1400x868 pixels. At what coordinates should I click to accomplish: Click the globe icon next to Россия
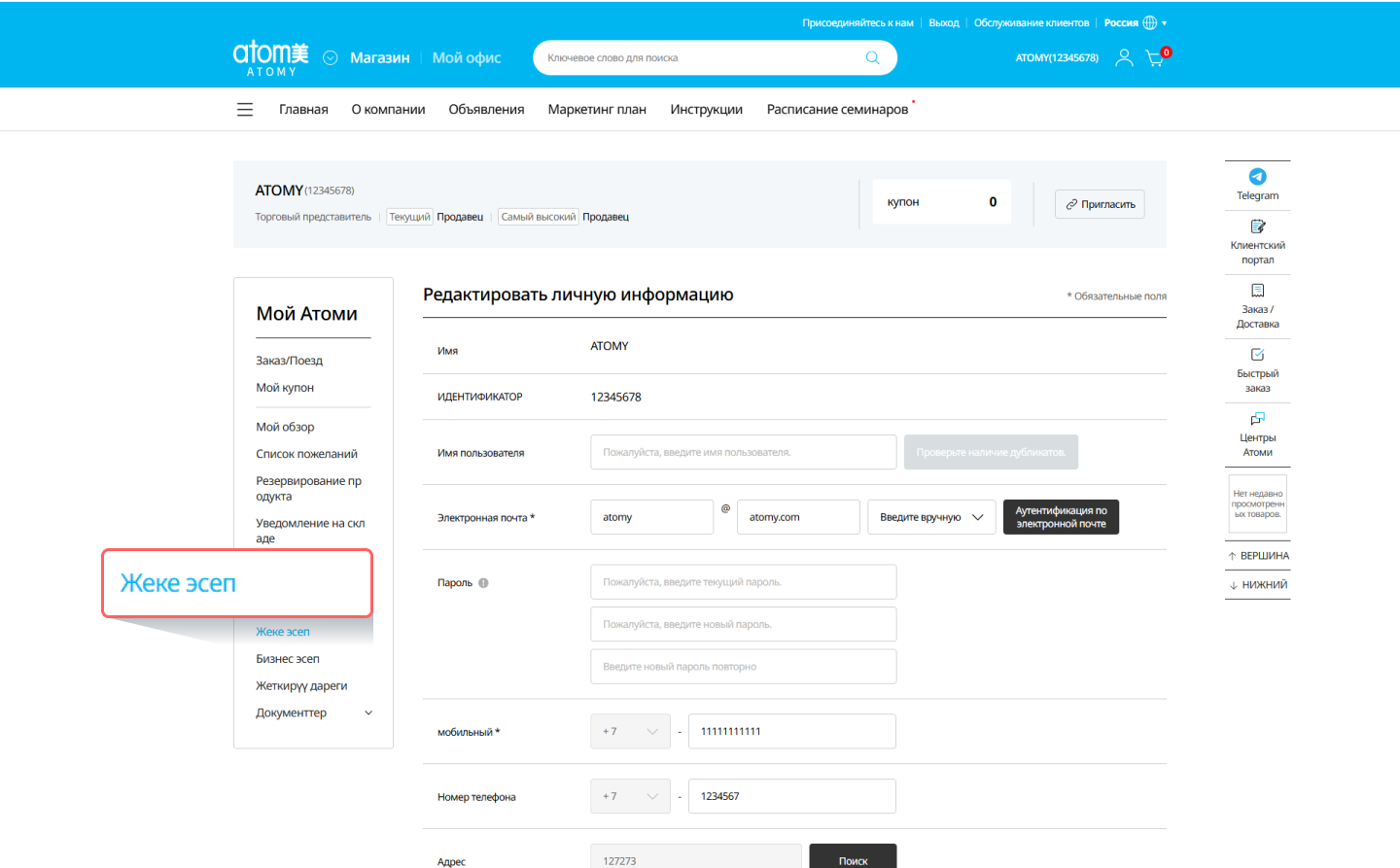[x=1150, y=22]
